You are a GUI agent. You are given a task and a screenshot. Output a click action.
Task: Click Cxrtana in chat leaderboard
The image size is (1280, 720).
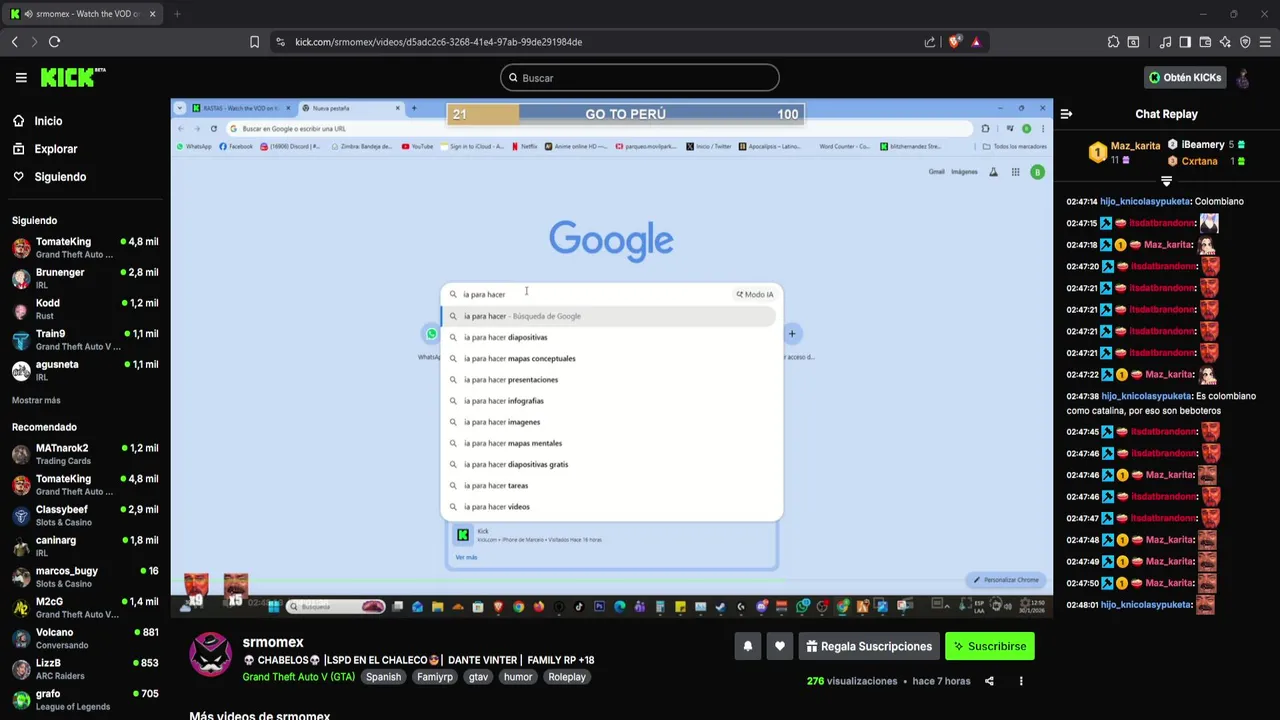tap(1200, 161)
